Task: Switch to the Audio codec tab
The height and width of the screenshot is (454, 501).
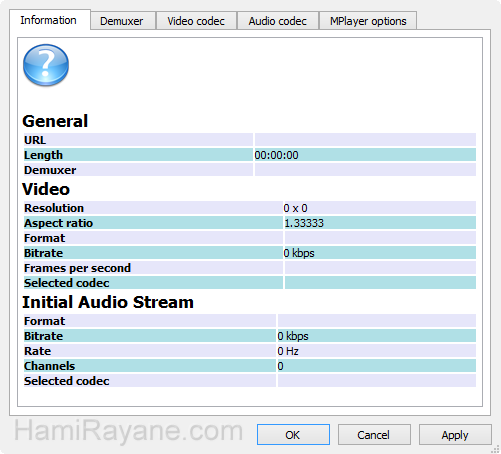Action: [x=278, y=21]
